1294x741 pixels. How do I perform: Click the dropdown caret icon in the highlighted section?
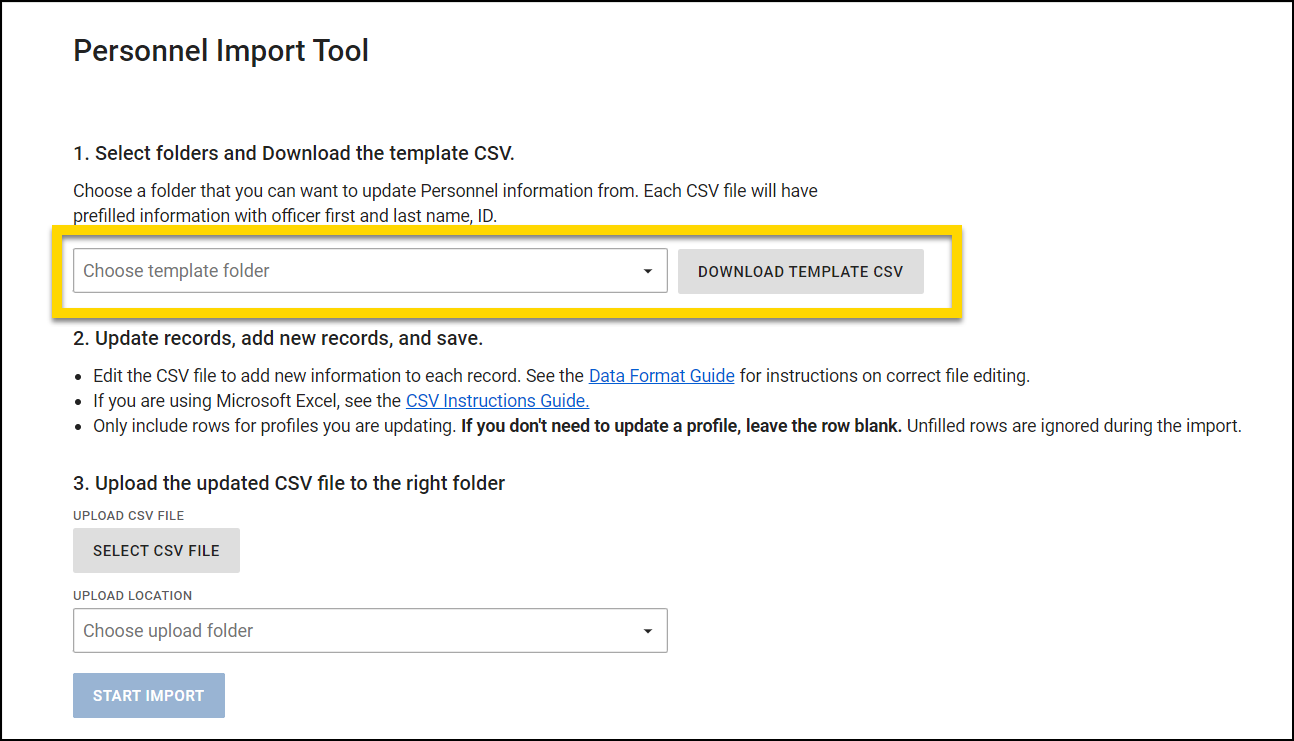tap(650, 270)
